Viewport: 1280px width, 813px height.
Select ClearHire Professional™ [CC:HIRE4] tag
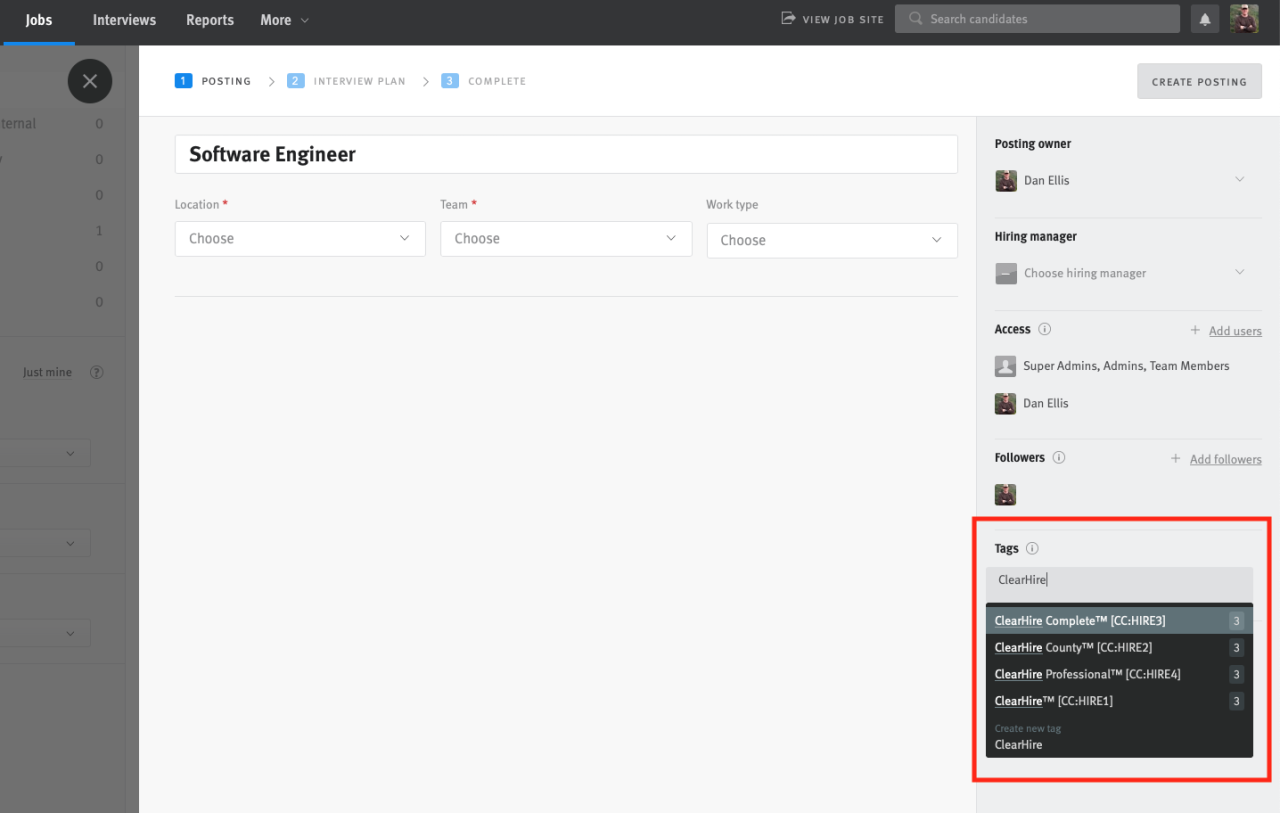click(x=1119, y=674)
